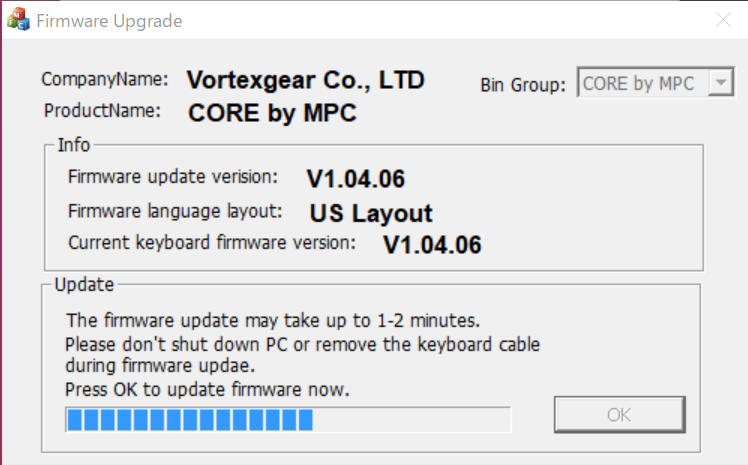The width and height of the screenshot is (748, 465).
Task: Click the CompanyName label
Action: [x=105, y=78]
